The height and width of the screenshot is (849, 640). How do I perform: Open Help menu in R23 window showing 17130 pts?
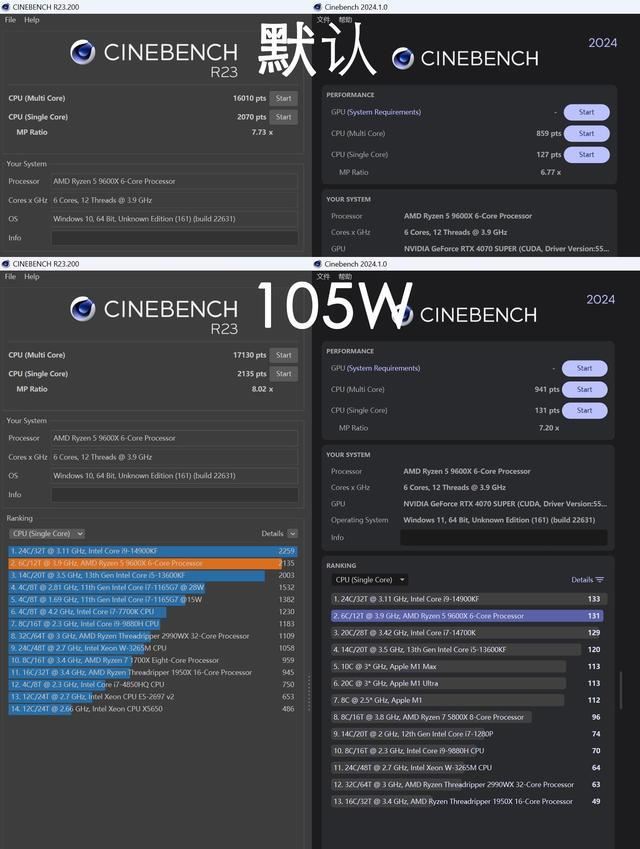point(31,276)
